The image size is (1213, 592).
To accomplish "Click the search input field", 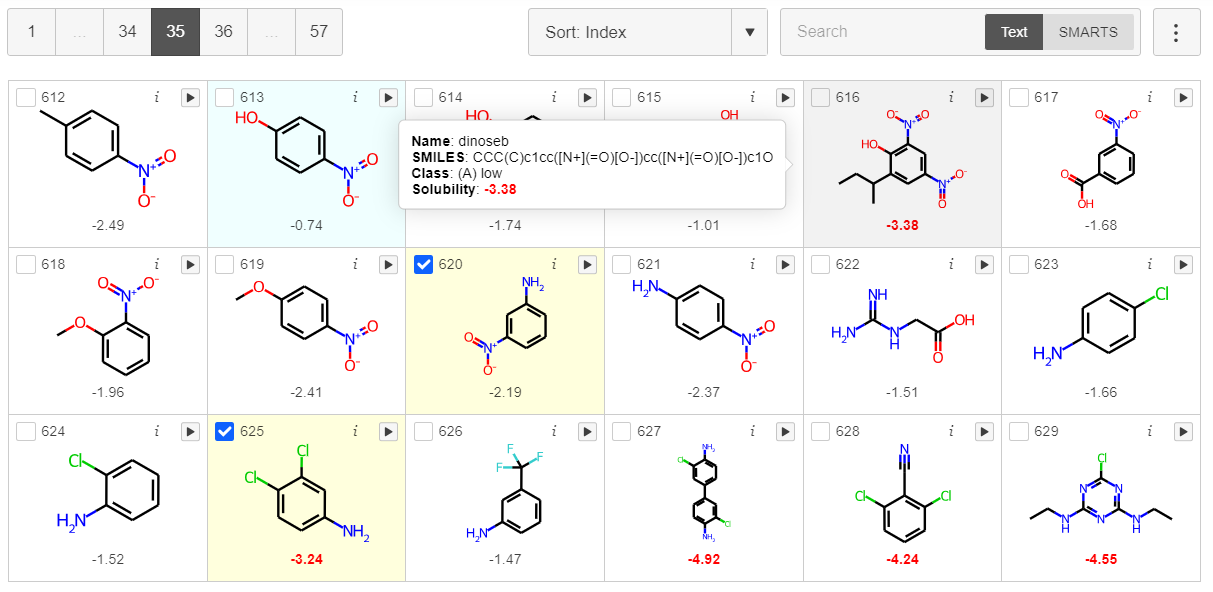I will [880, 32].
